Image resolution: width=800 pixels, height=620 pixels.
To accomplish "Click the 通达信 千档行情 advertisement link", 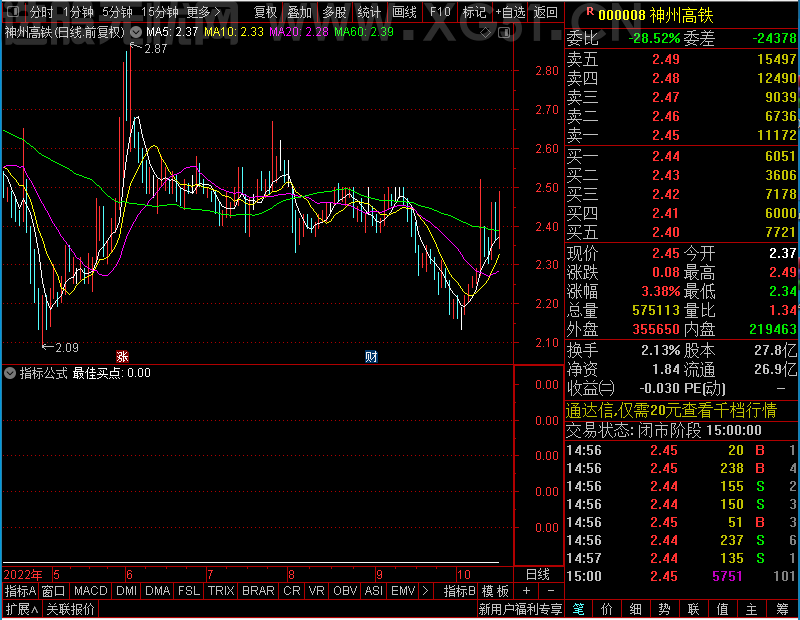I will click(671, 410).
